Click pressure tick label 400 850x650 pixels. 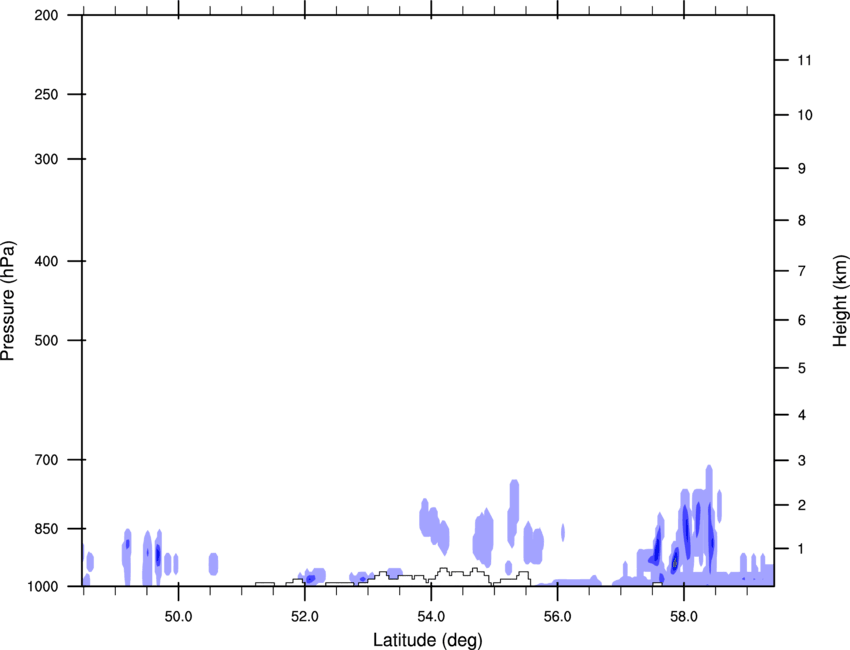pos(46,261)
